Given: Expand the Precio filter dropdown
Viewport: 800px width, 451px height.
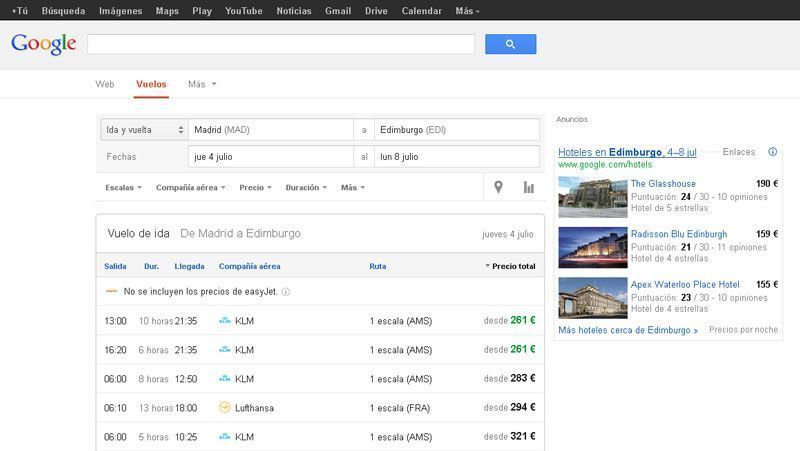Looking at the screenshot, I should [x=255, y=188].
